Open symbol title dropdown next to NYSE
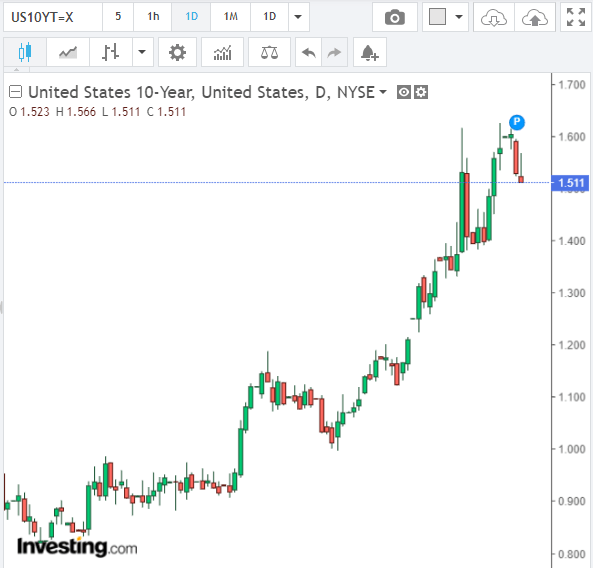This screenshot has height=568, width=593. (383, 92)
